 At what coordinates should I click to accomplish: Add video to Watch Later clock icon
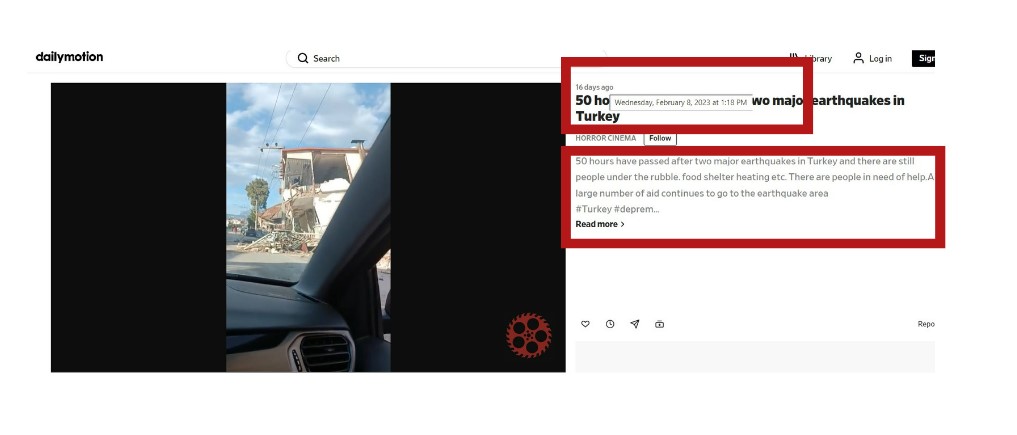610,324
